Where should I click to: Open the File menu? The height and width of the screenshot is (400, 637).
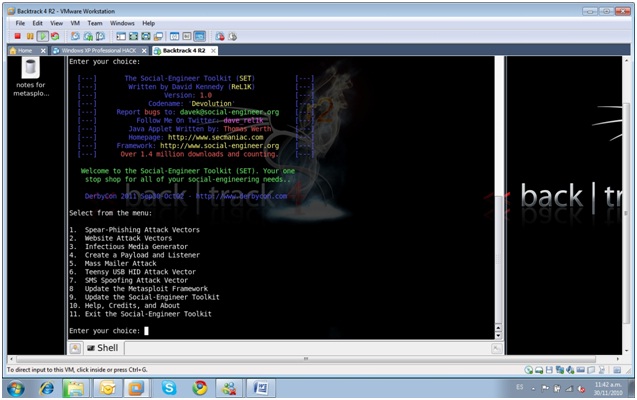pos(21,22)
